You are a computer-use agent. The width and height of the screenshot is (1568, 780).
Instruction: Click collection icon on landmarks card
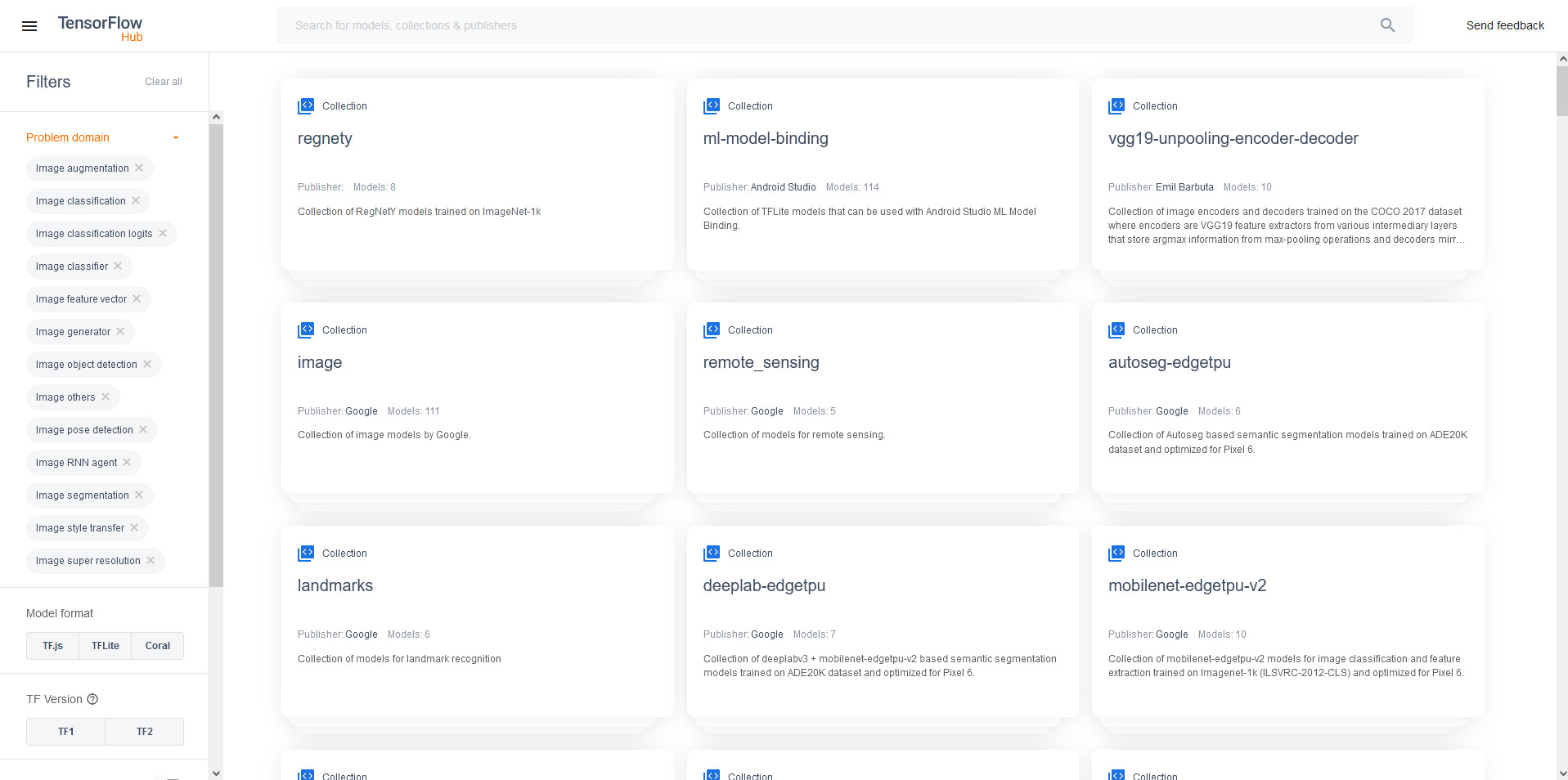306,554
